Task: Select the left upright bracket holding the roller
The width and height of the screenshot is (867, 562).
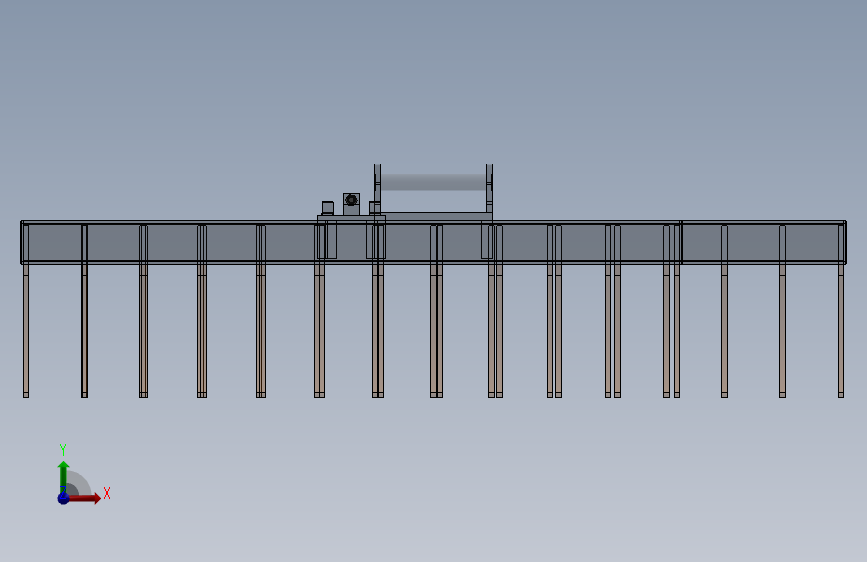Action: tap(377, 188)
